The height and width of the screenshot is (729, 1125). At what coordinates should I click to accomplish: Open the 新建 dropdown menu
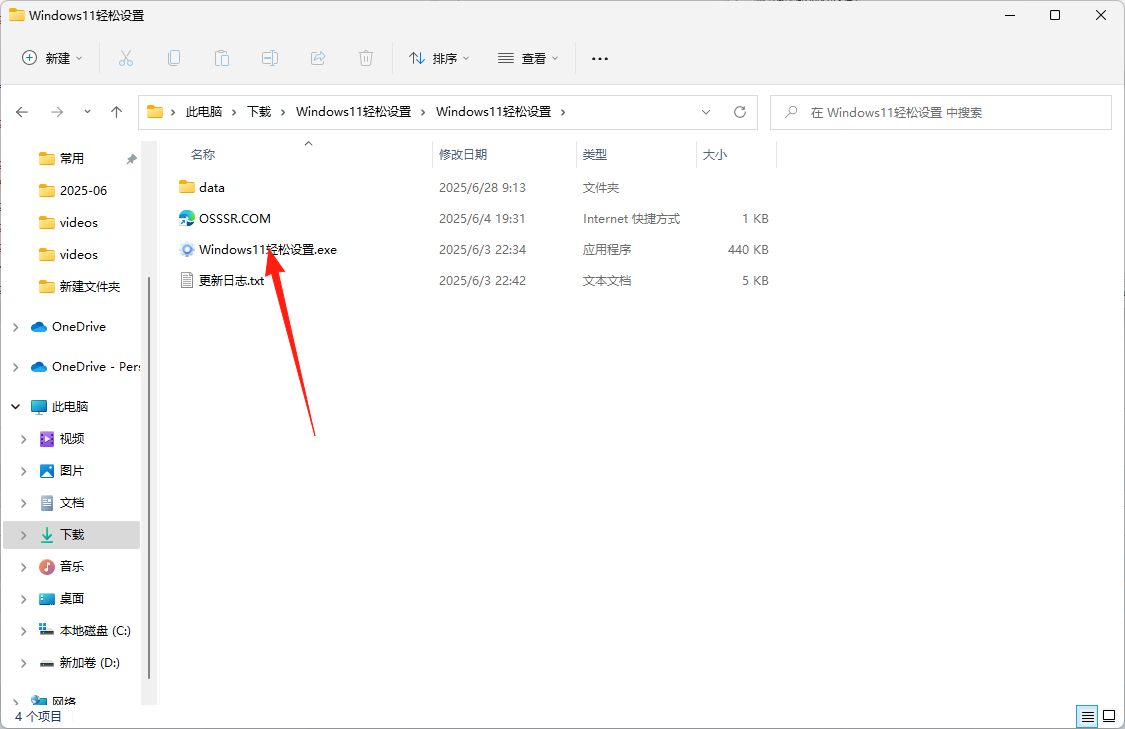pyautogui.click(x=53, y=59)
